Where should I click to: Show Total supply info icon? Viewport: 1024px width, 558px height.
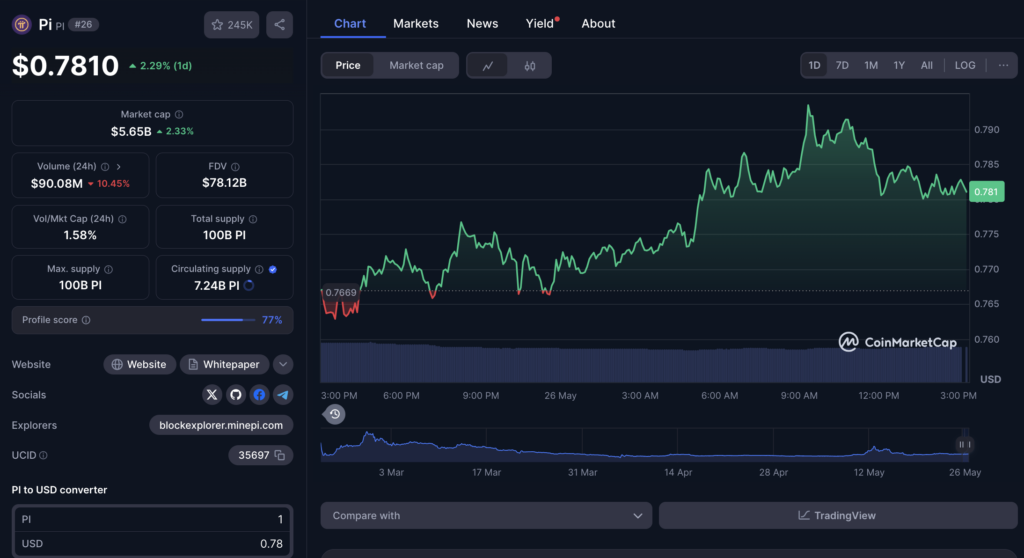click(x=253, y=219)
